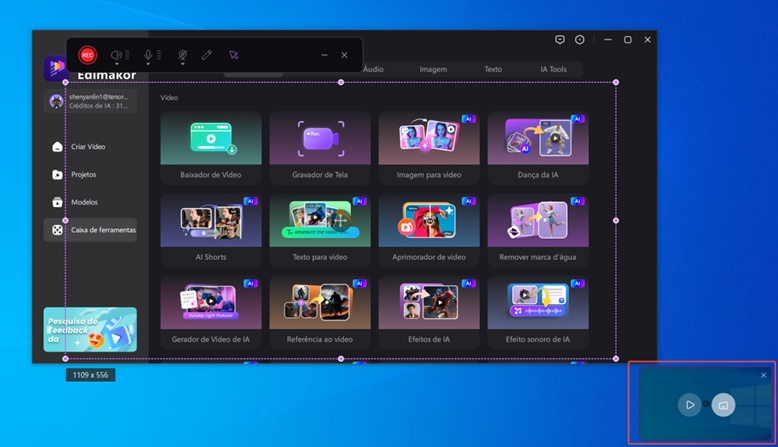Open the hexagon settings icon in title bar
Viewport: 778px width, 447px height.
coord(580,40)
